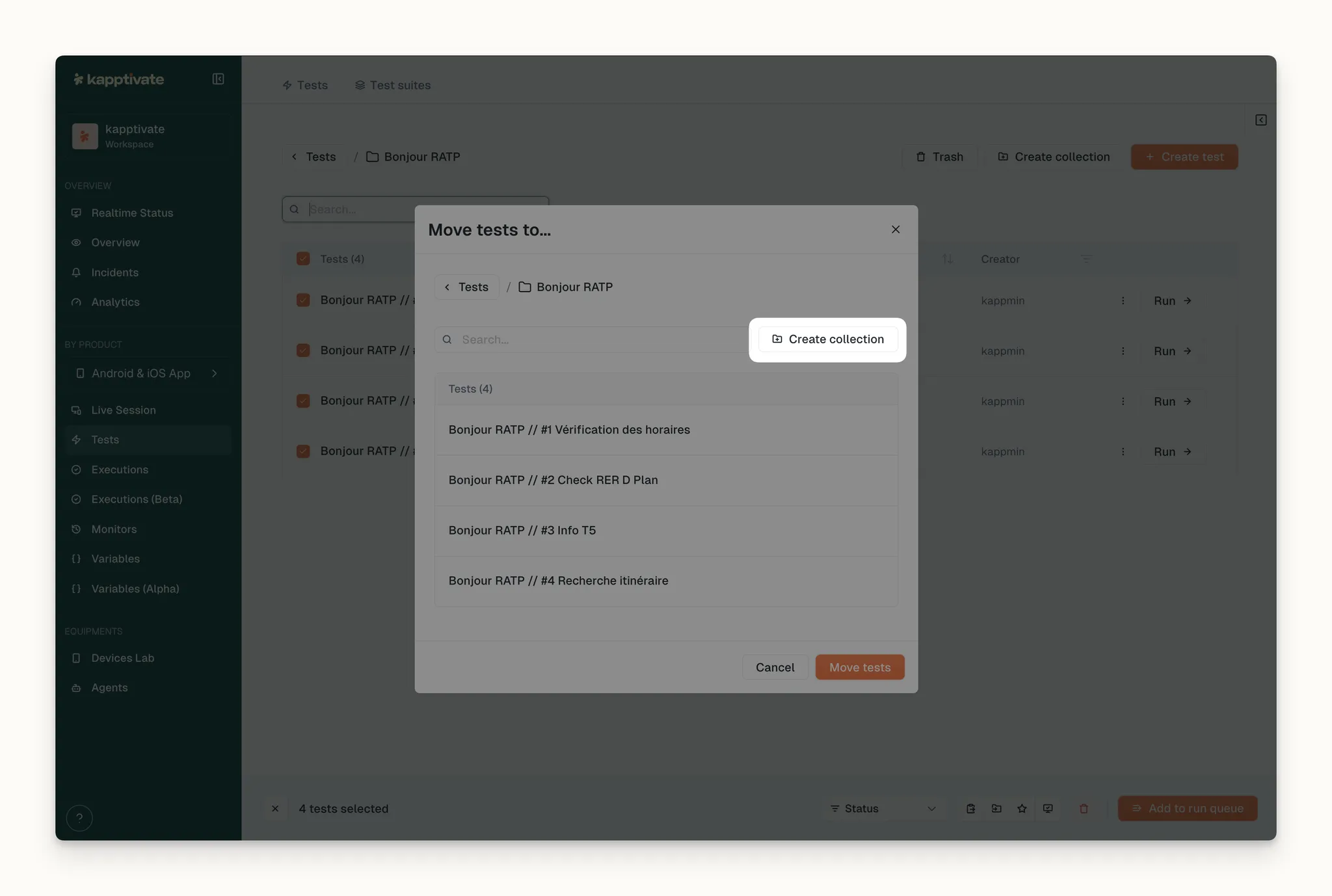Open the third test row's three-dot menu

(1123, 401)
